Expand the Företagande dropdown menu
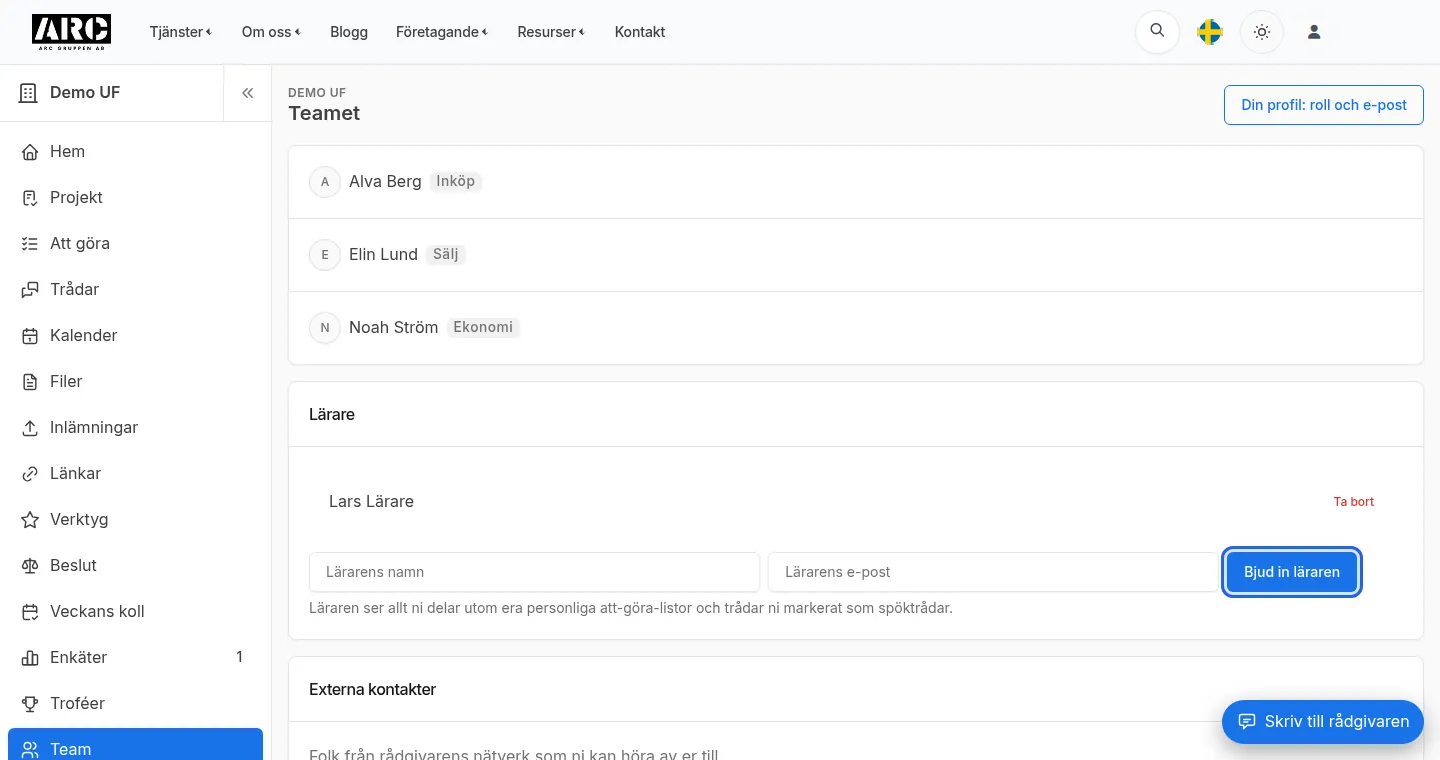The height and width of the screenshot is (760, 1440). pyautogui.click(x=442, y=32)
